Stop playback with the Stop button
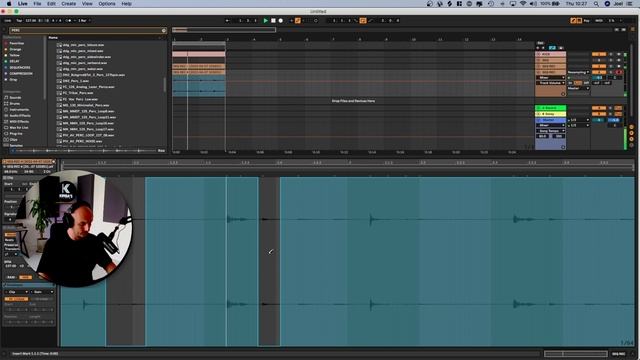The image size is (640, 360). coord(273,20)
